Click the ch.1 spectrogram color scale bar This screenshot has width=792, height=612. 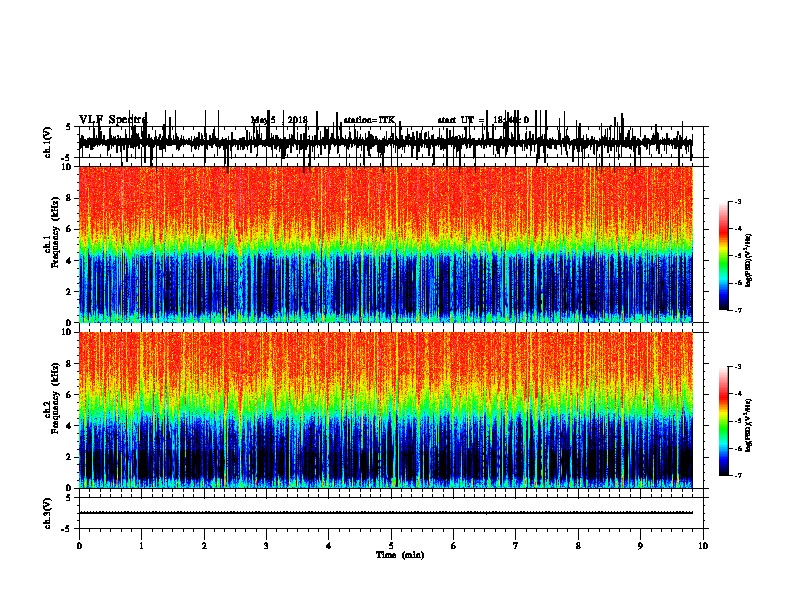[x=723, y=256]
